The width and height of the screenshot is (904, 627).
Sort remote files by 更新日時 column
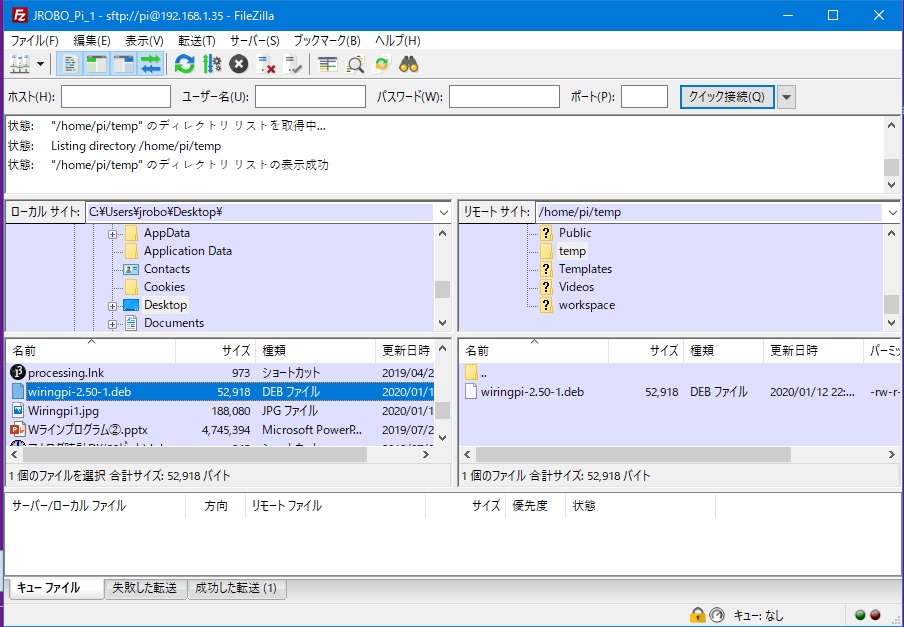813,350
